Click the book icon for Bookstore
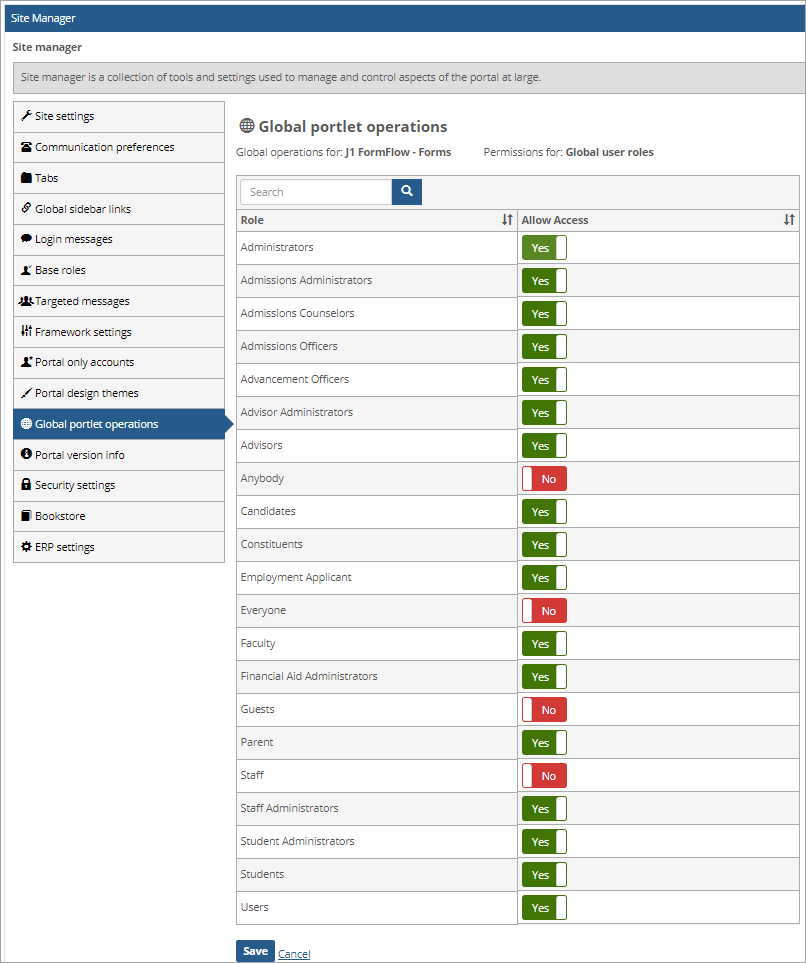The image size is (806, 963). (26, 516)
